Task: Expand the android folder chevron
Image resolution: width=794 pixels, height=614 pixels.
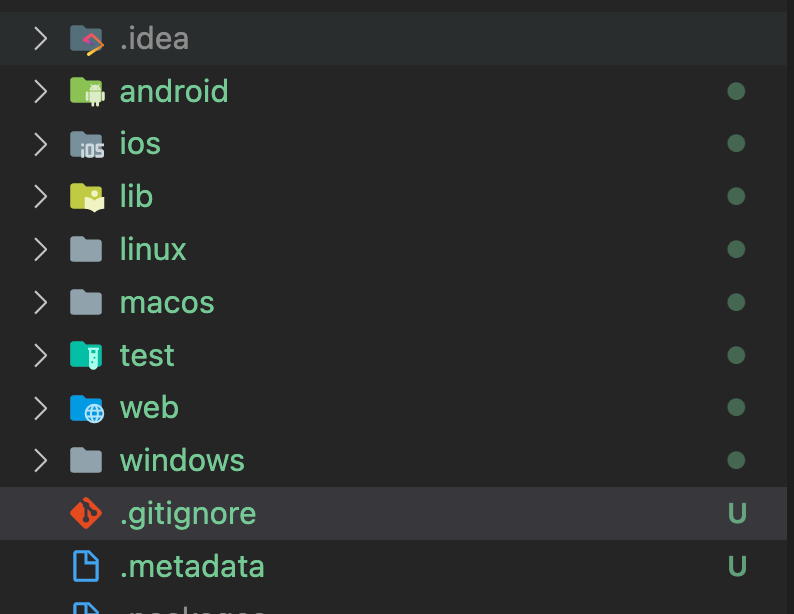Action: pos(41,92)
